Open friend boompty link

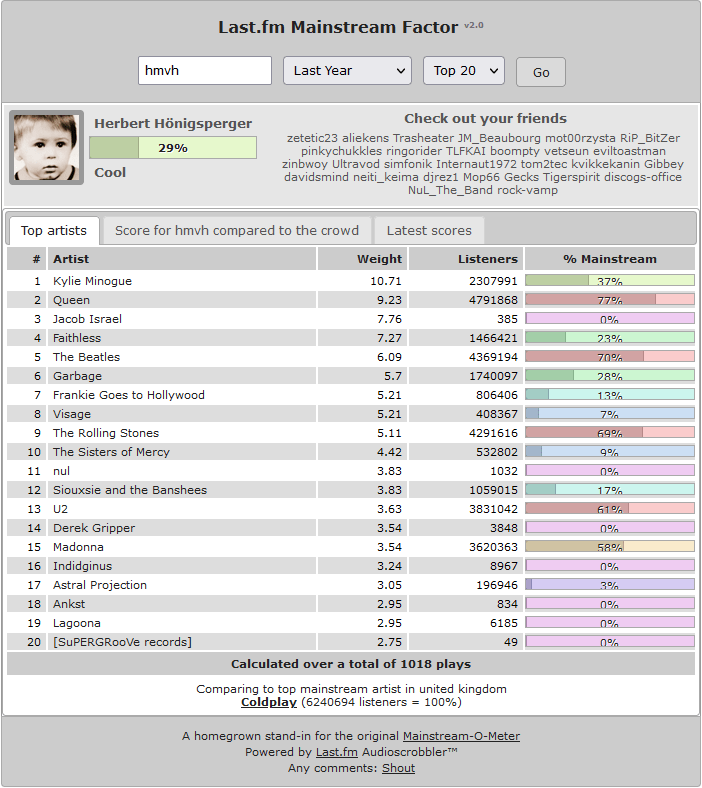pyautogui.click(x=515, y=151)
